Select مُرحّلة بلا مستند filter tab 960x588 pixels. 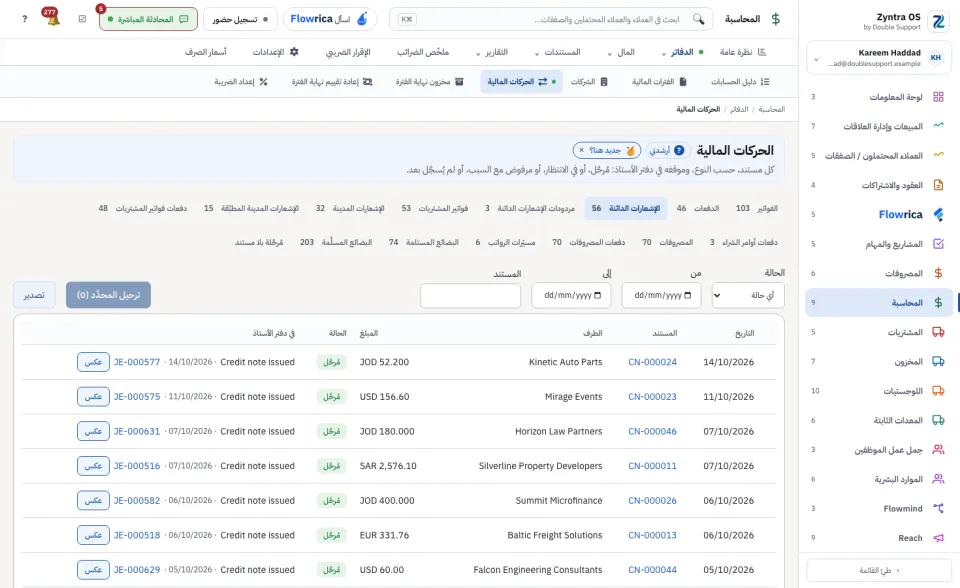[x=259, y=242]
